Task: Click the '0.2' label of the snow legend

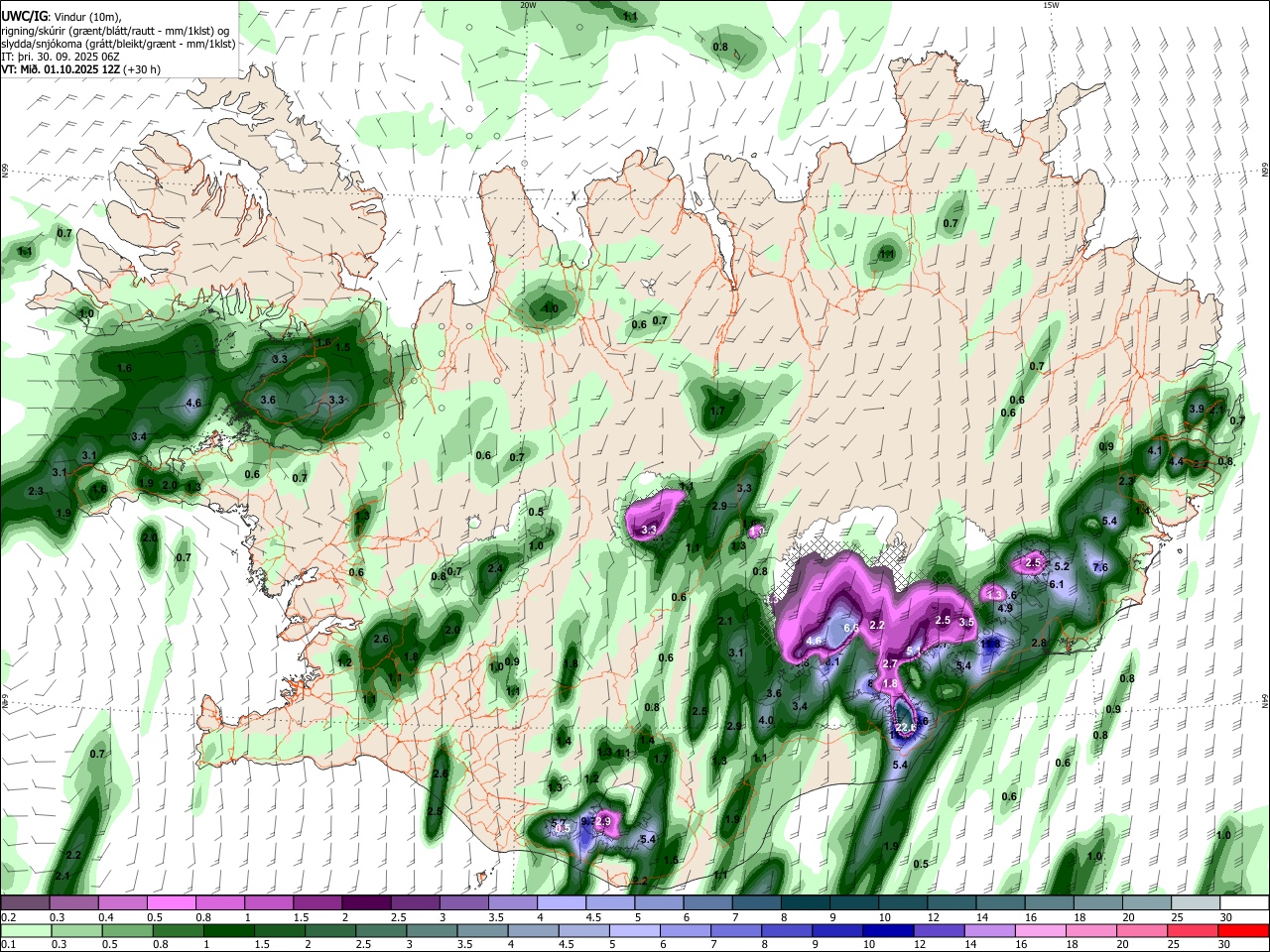Action: click(x=8, y=917)
